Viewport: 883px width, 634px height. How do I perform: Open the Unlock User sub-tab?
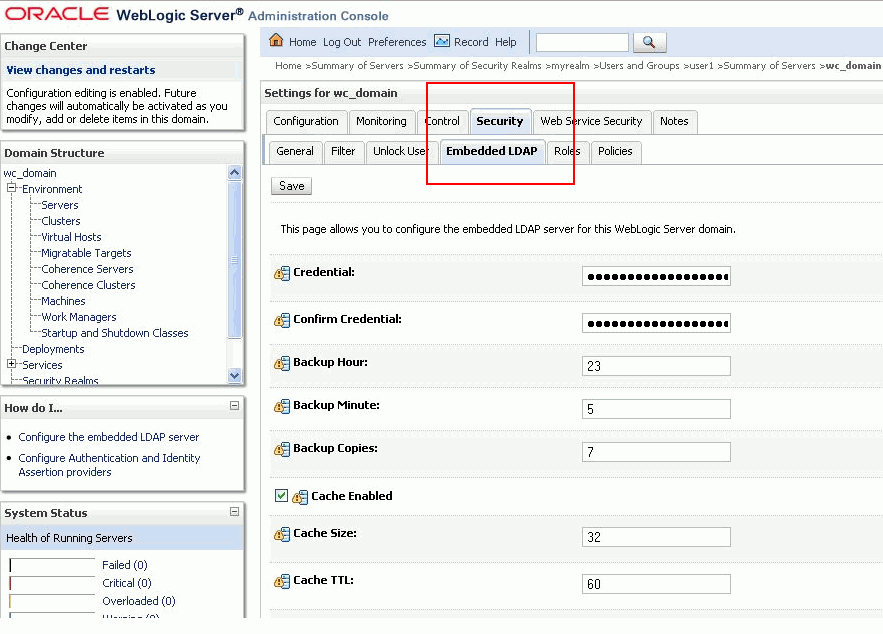click(x=400, y=151)
